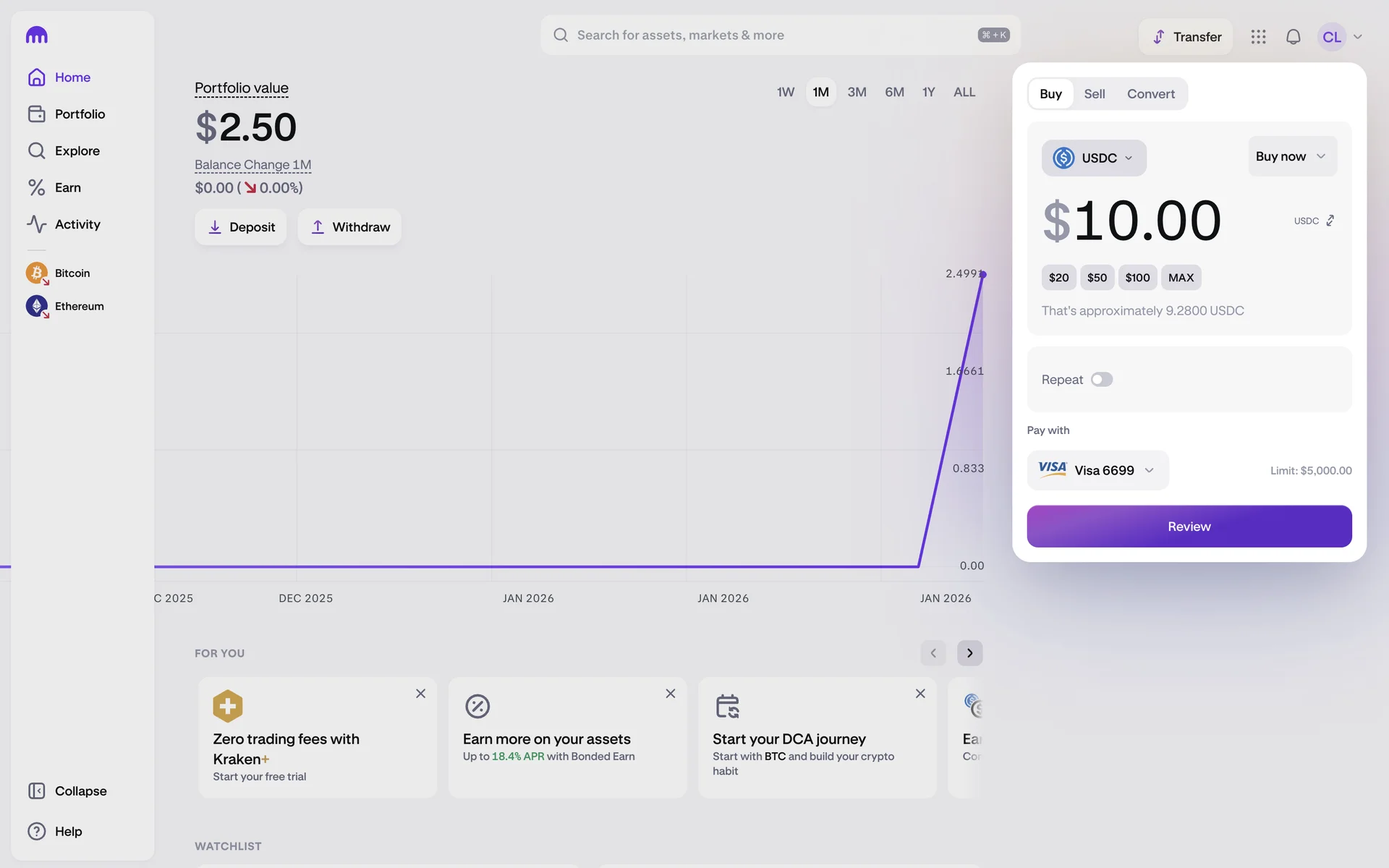Enable the Repeat purchase toggle
This screenshot has width=1389, height=868.
point(1101,380)
